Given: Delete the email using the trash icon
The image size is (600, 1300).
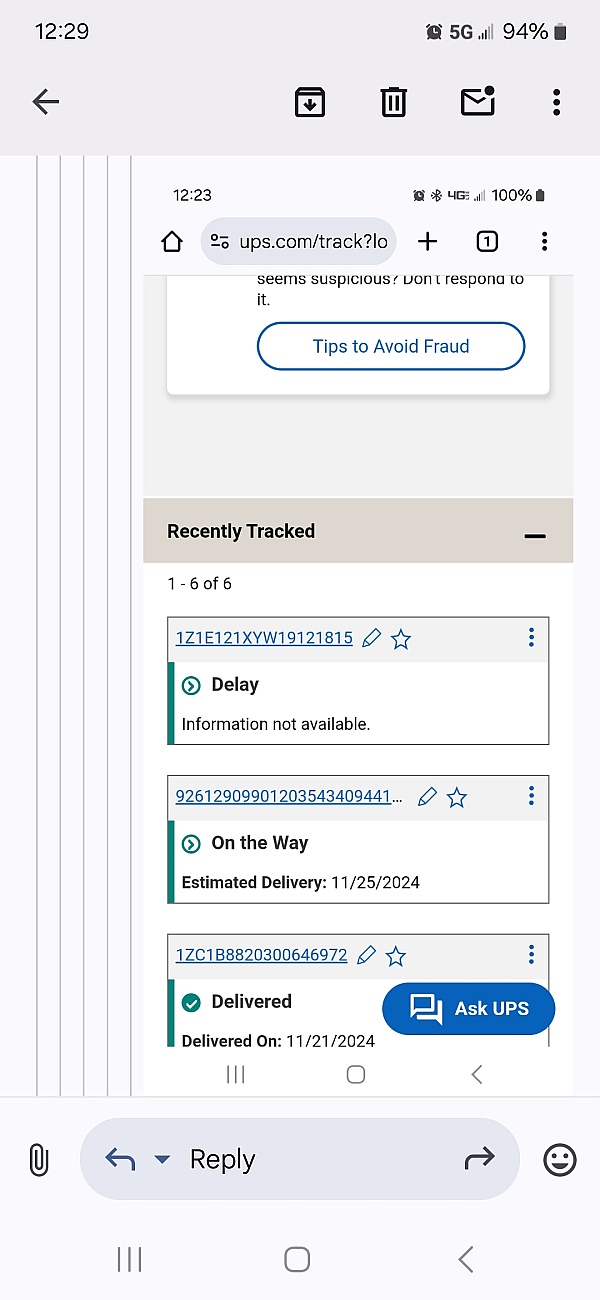Looking at the screenshot, I should coord(394,101).
